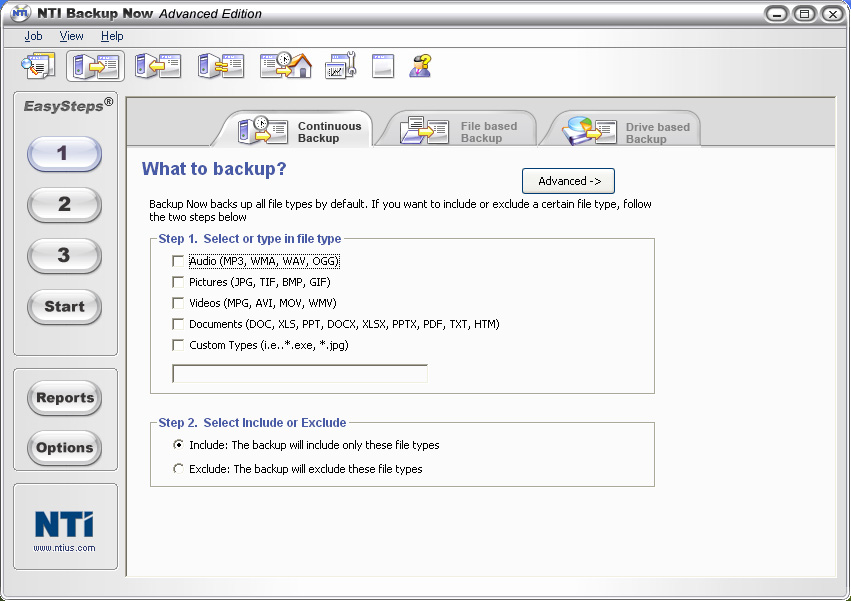851x601 pixels.
Task: Select the Exclude radio button
Action: click(178, 469)
